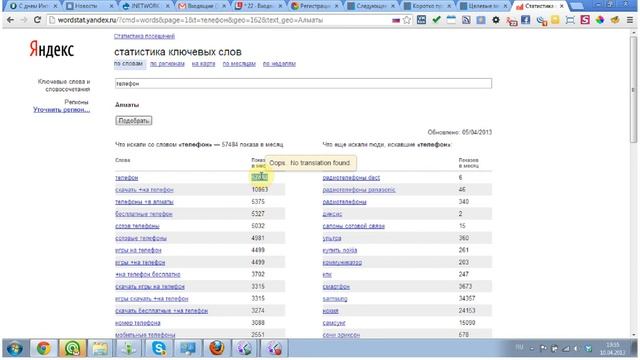Open the green download-arrow app in taskbar

[x=129, y=349]
